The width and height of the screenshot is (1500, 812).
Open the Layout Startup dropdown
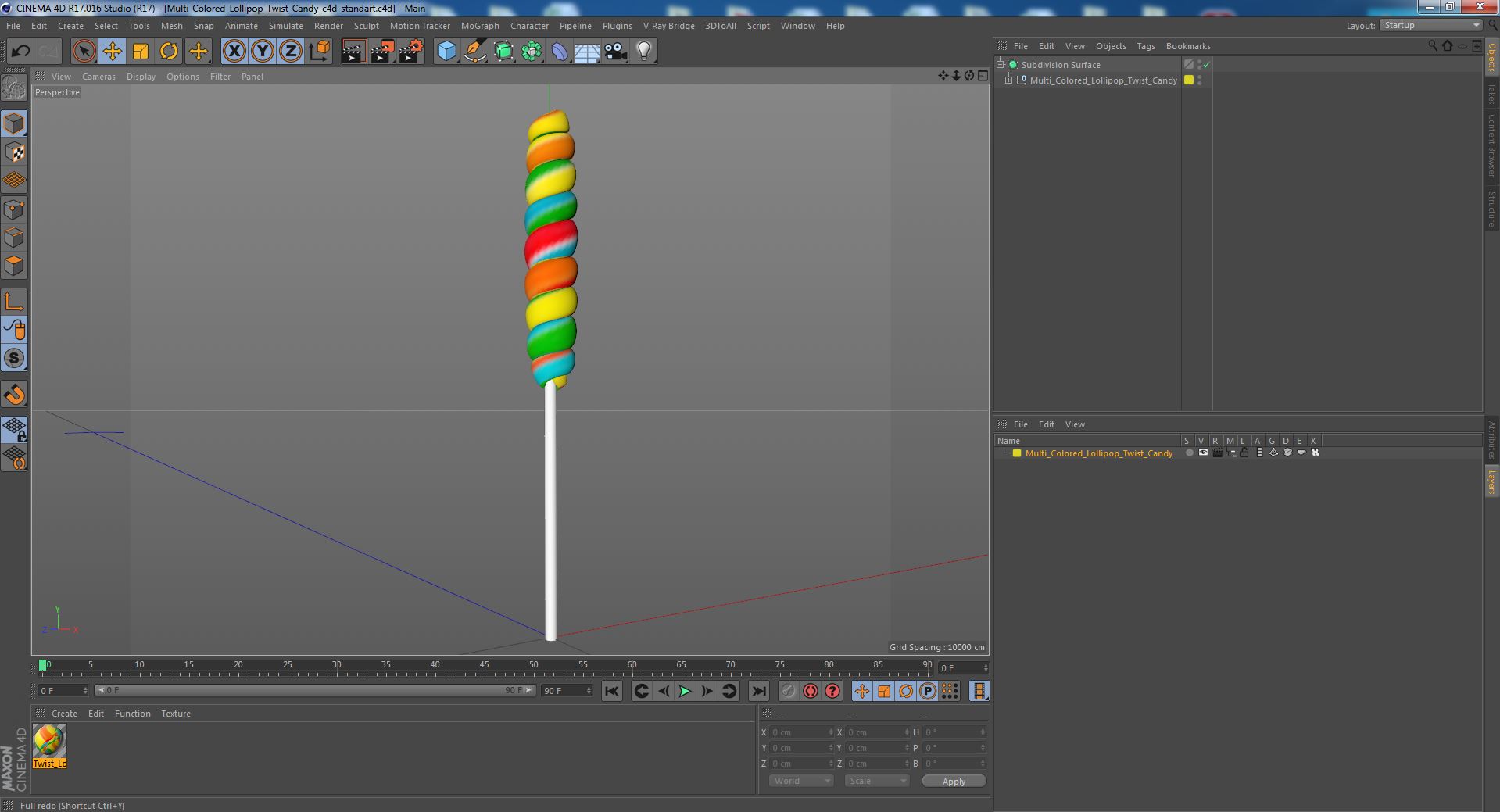[1430, 26]
